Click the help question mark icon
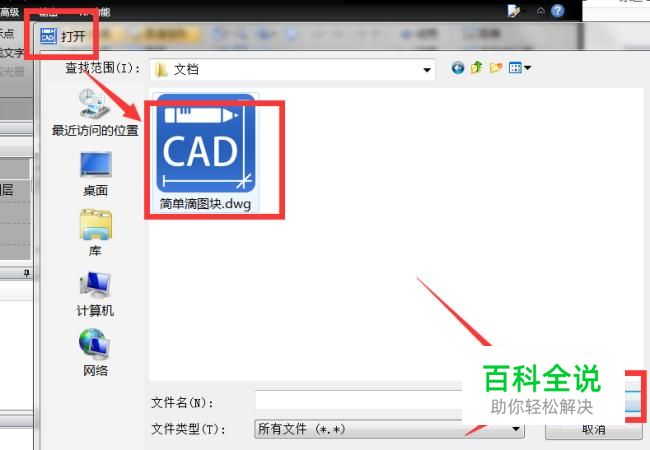This screenshot has width=650, height=450. [558, 10]
